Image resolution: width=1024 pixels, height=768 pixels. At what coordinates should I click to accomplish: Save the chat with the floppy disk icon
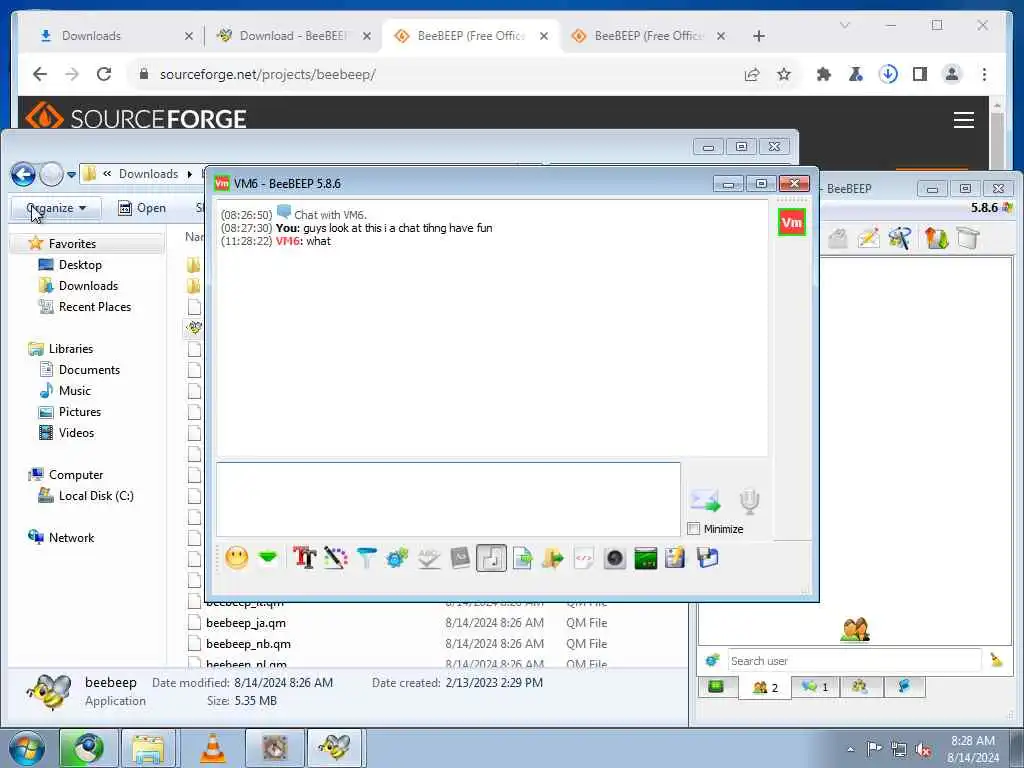[707, 558]
